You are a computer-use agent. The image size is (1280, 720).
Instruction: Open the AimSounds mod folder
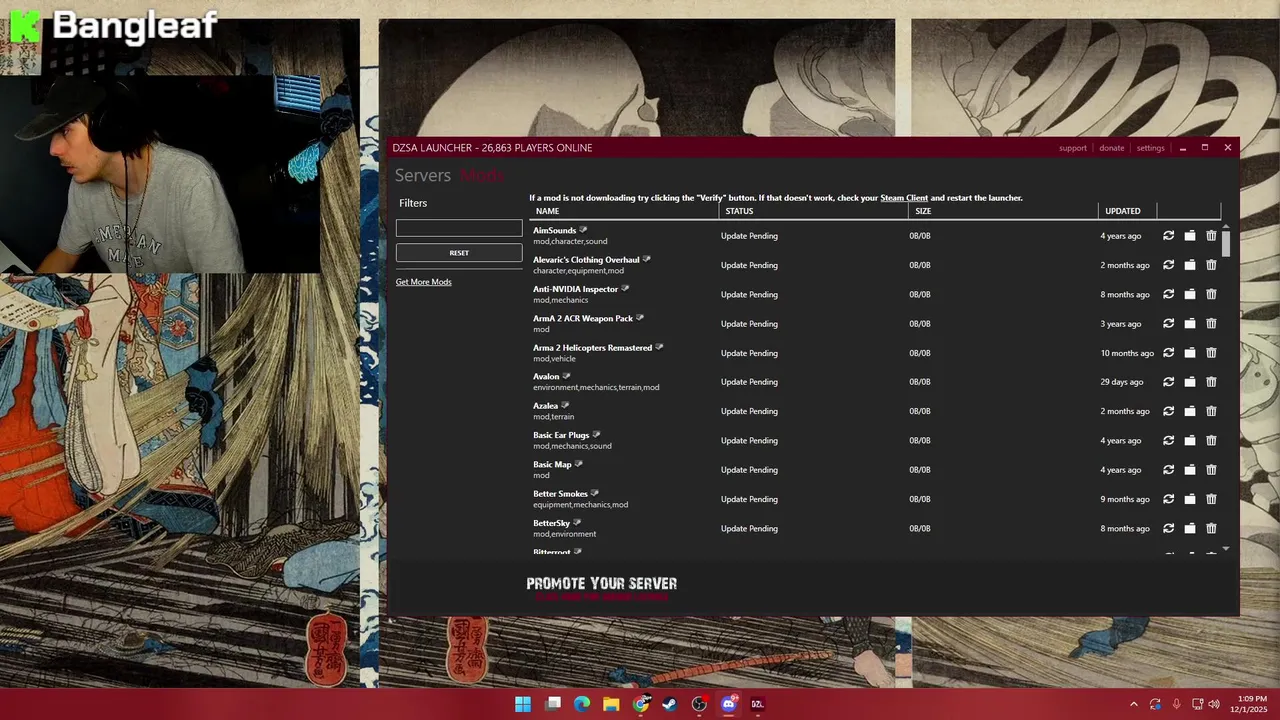tap(1190, 236)
